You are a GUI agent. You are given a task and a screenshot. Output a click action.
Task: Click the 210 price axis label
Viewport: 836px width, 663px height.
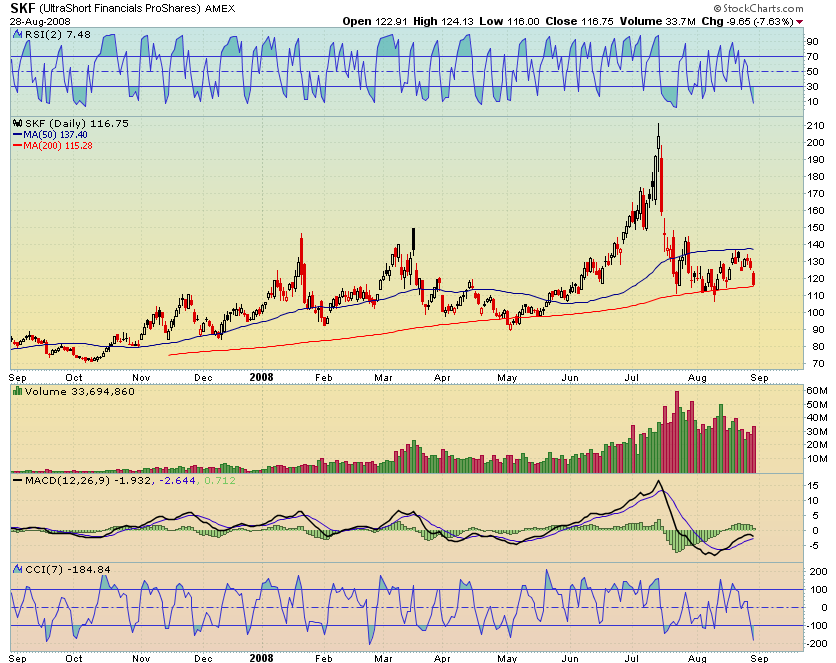pyautogui.click(x=816, y=126)
